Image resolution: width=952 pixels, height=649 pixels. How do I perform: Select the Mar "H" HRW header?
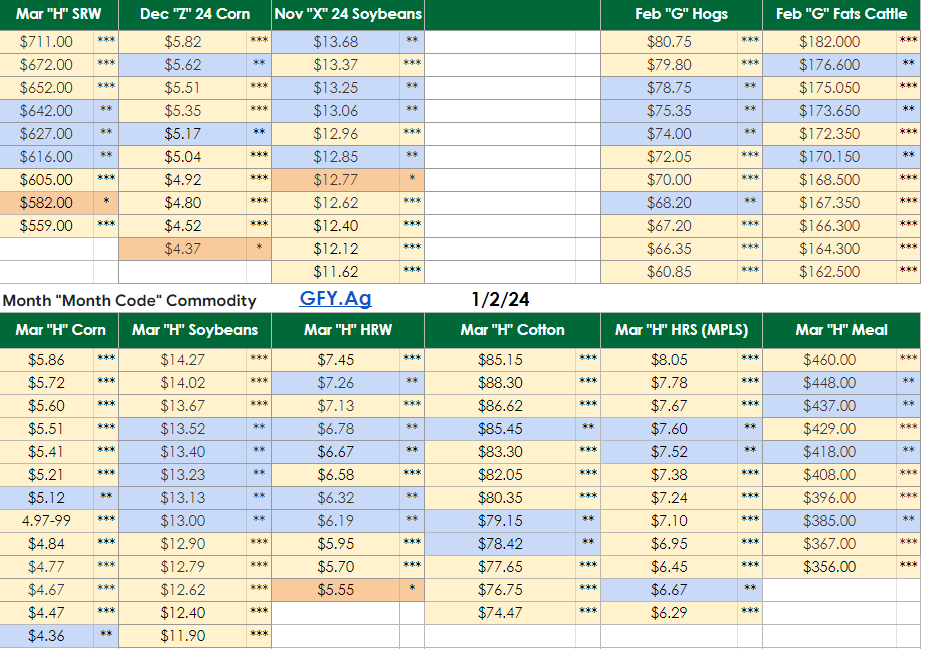pos(348,329)
